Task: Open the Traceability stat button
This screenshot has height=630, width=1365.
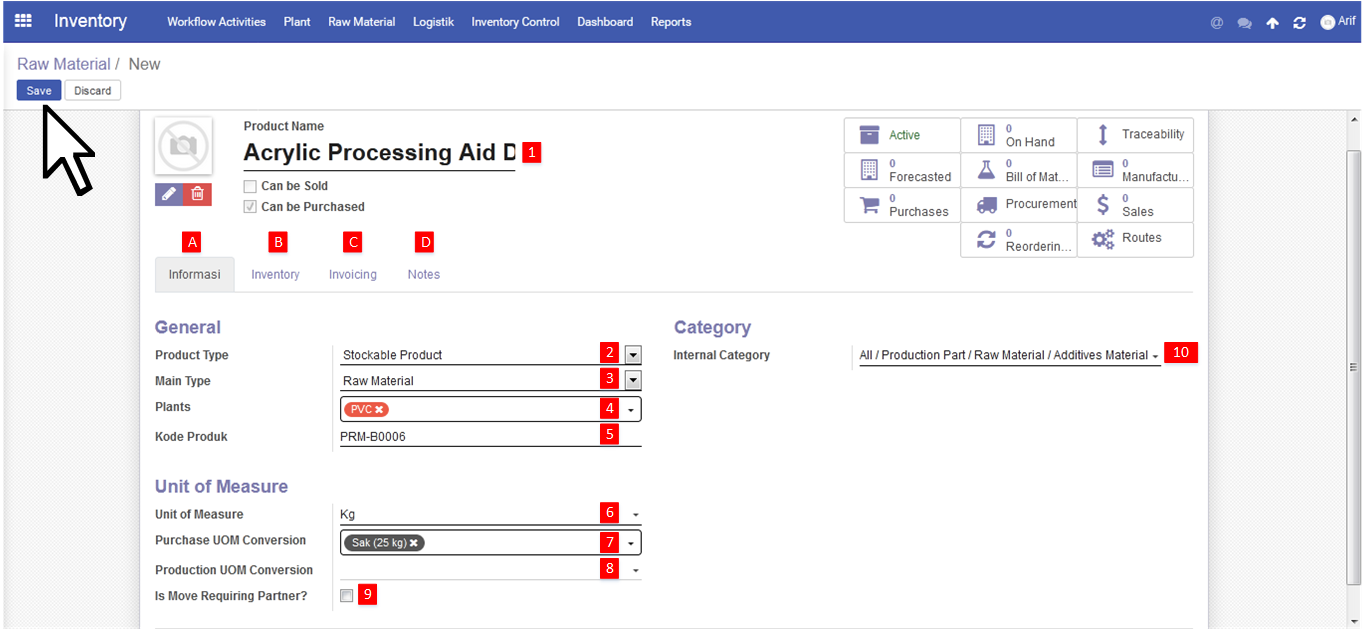Action: click(x=1135, y=135)
